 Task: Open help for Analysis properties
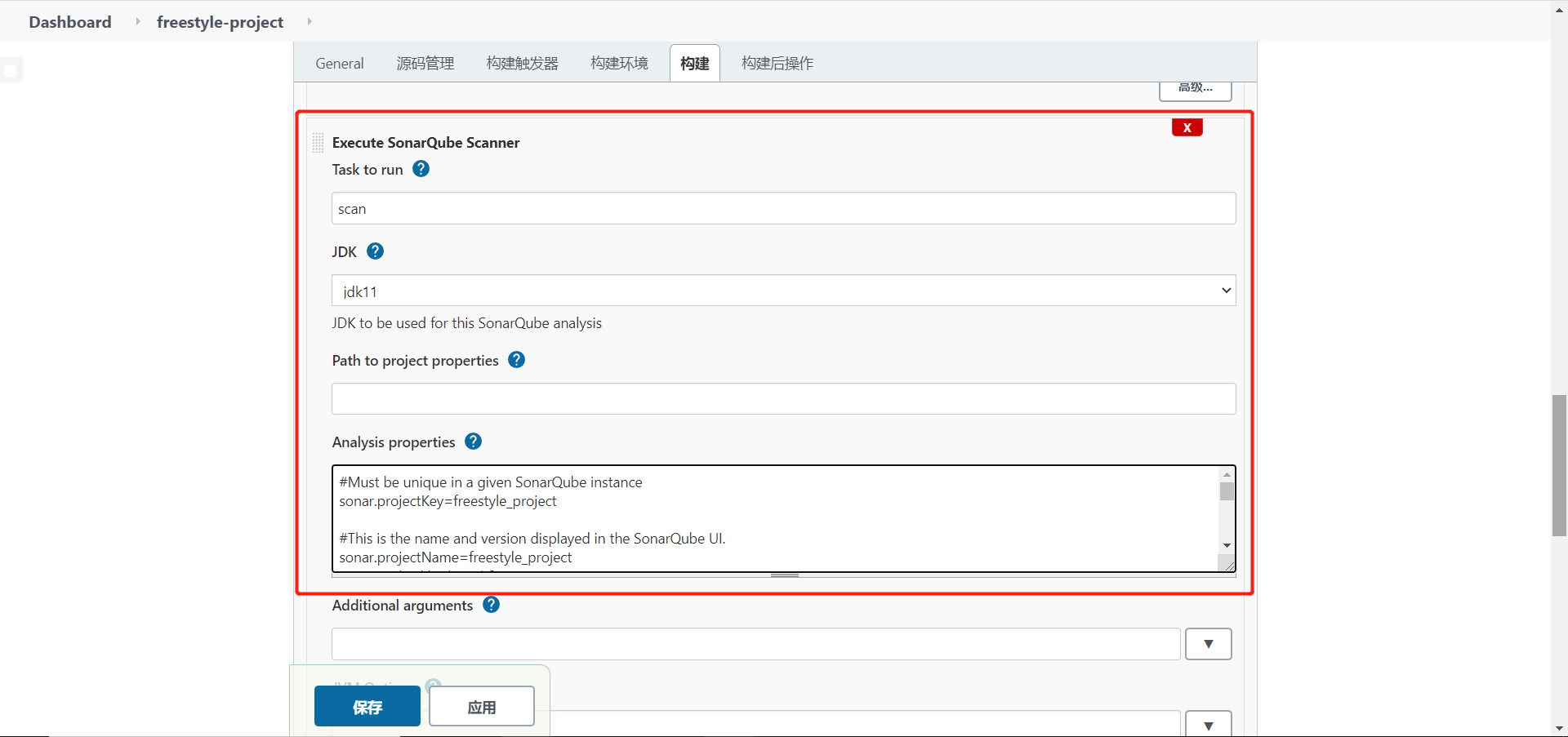pyautogui.click(x=473, y=442)
